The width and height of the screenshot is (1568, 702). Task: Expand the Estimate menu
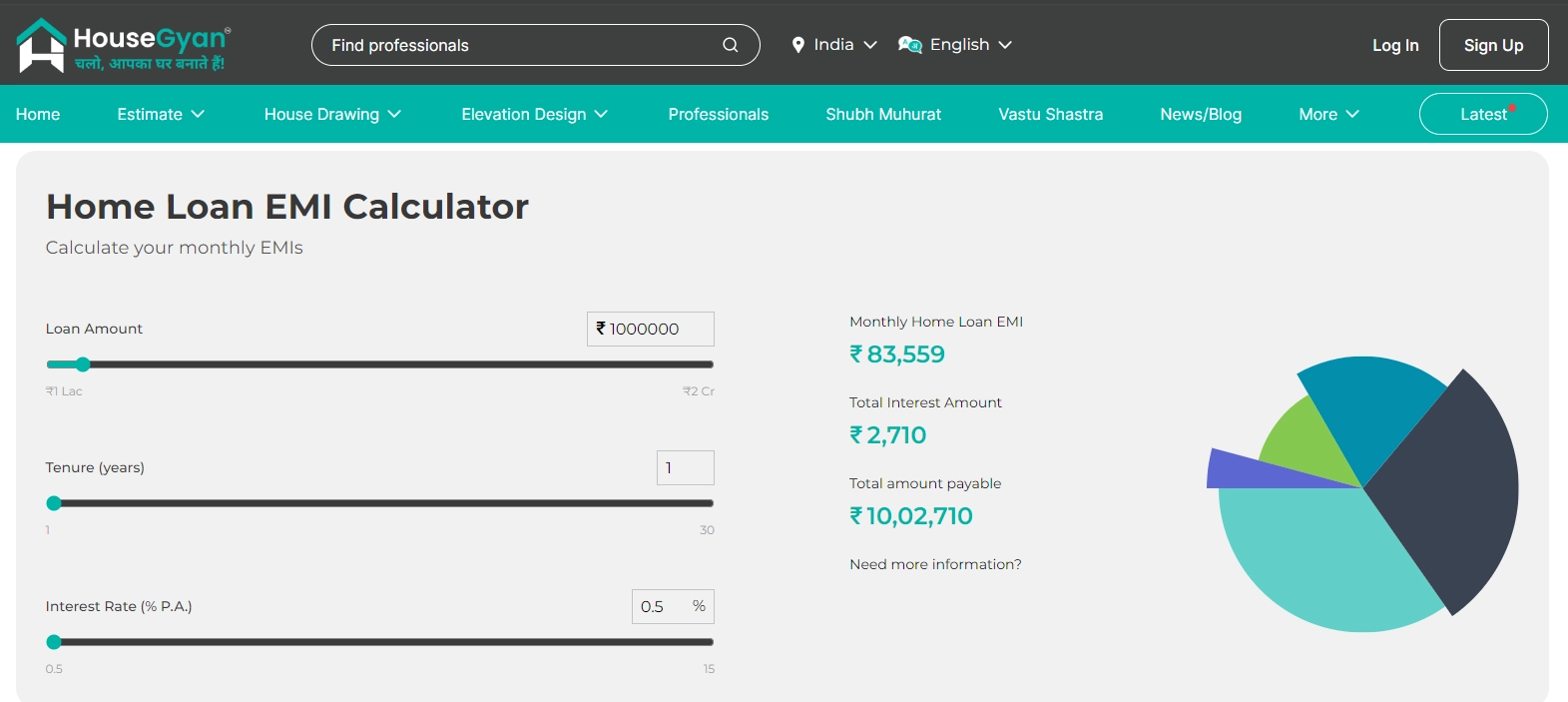tap(161, 114)
